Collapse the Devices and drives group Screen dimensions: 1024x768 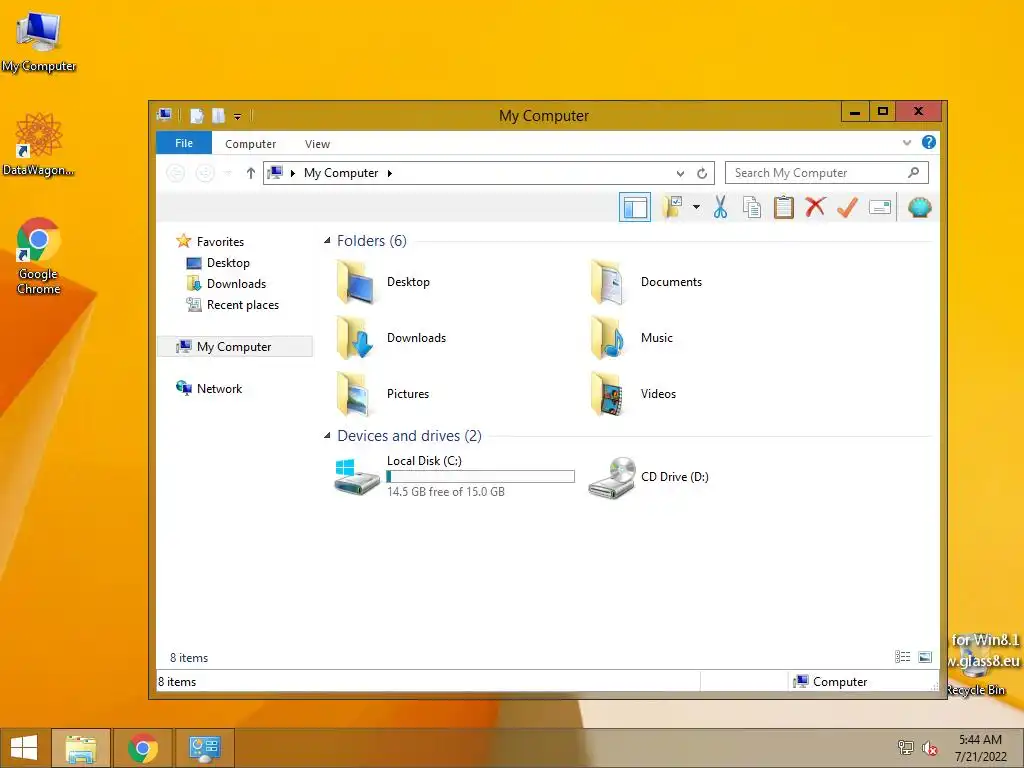pyautogui.click(x=327, y=436)
